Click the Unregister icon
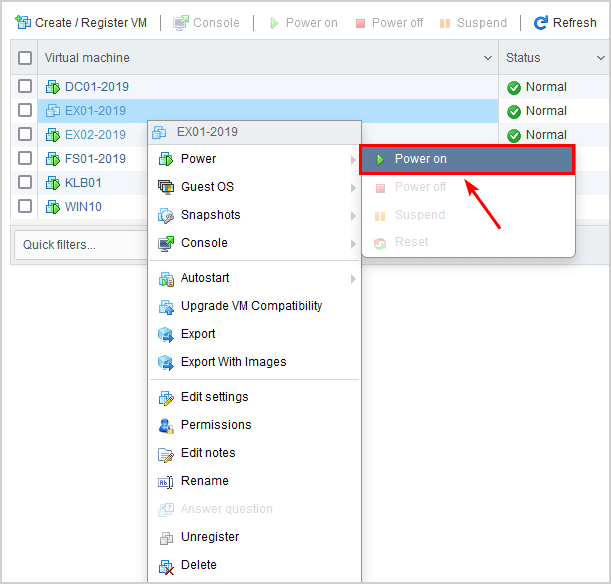Viewport: 611px width, 584px height. pyautogui.click(x=166, y=538)
